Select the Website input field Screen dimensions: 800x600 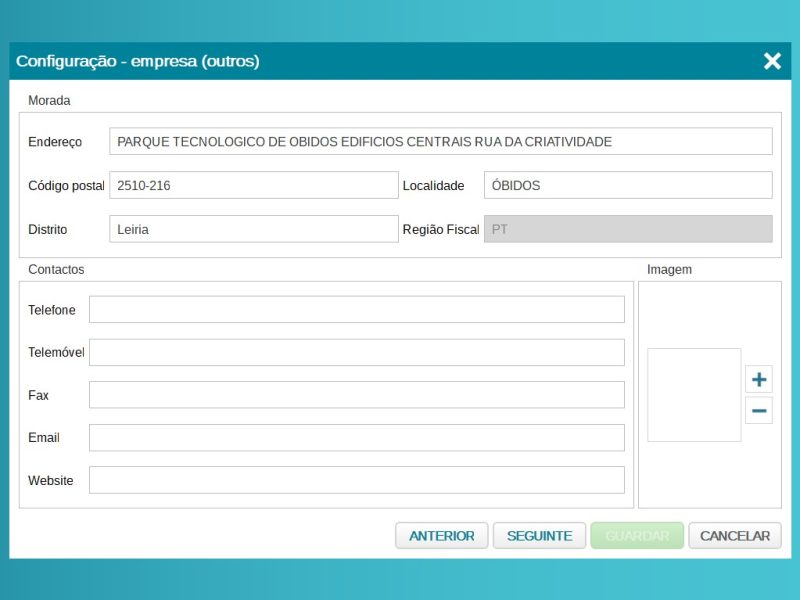tap(356, 480)
